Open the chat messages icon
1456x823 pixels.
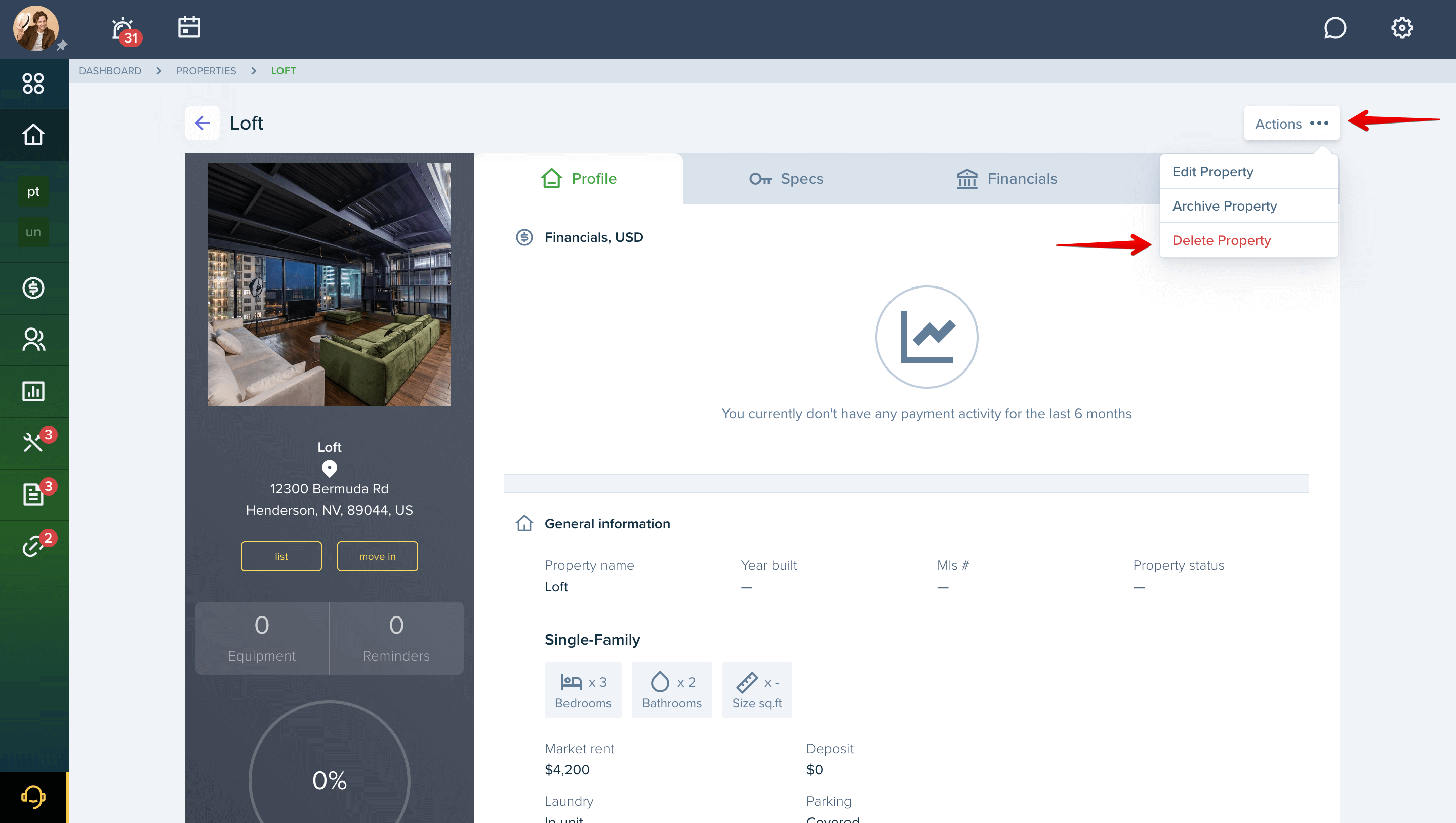pyautogui.click(x=1335, y=28)
